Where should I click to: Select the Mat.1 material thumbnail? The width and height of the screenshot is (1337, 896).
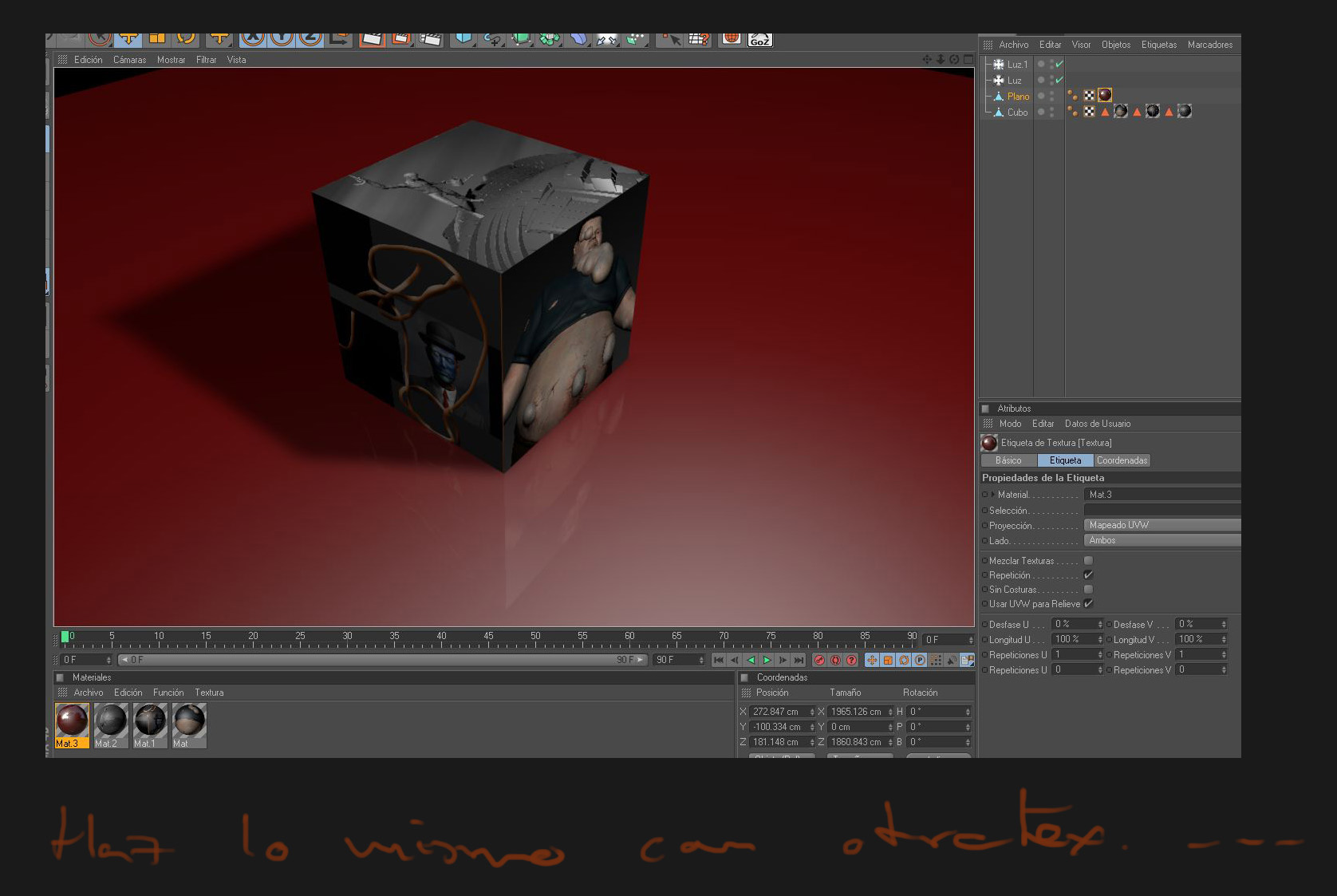[x=150, y=725]
